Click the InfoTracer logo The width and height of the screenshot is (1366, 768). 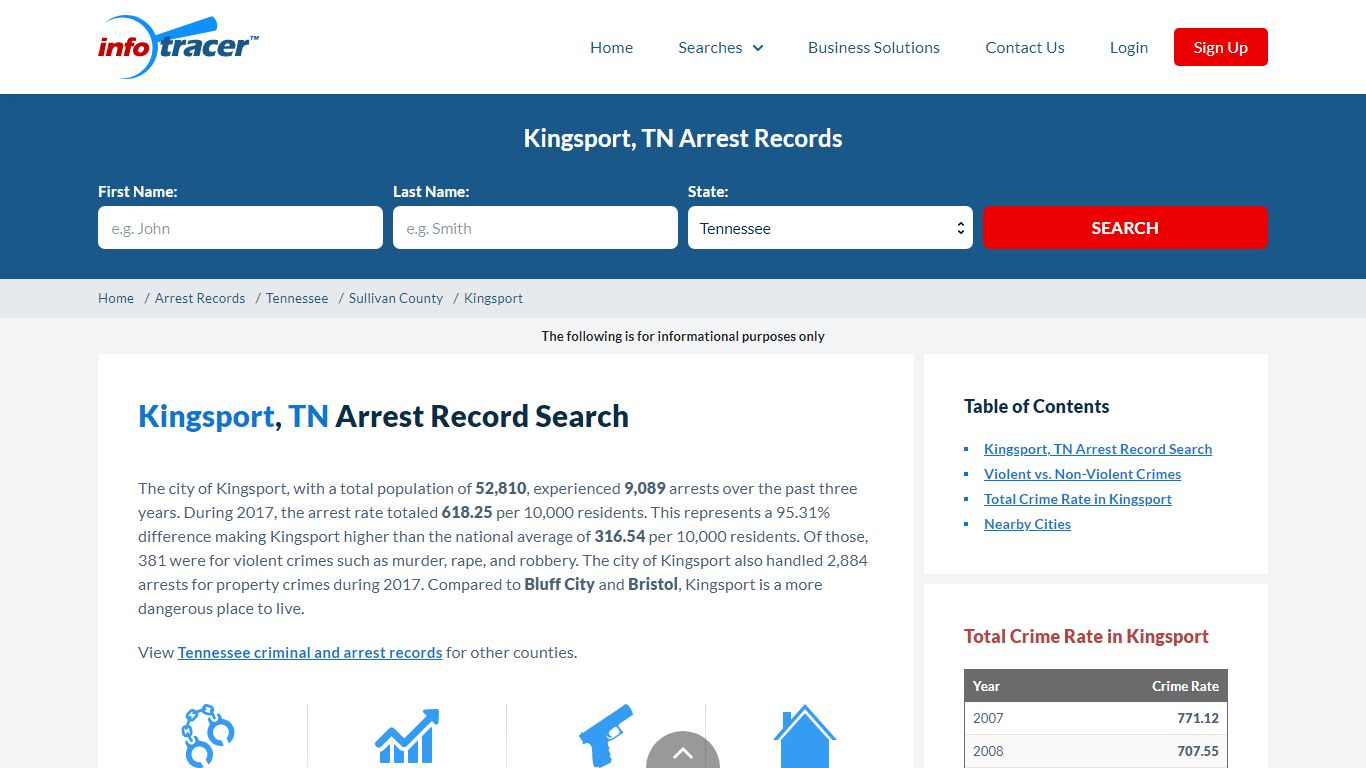(178, 47)
